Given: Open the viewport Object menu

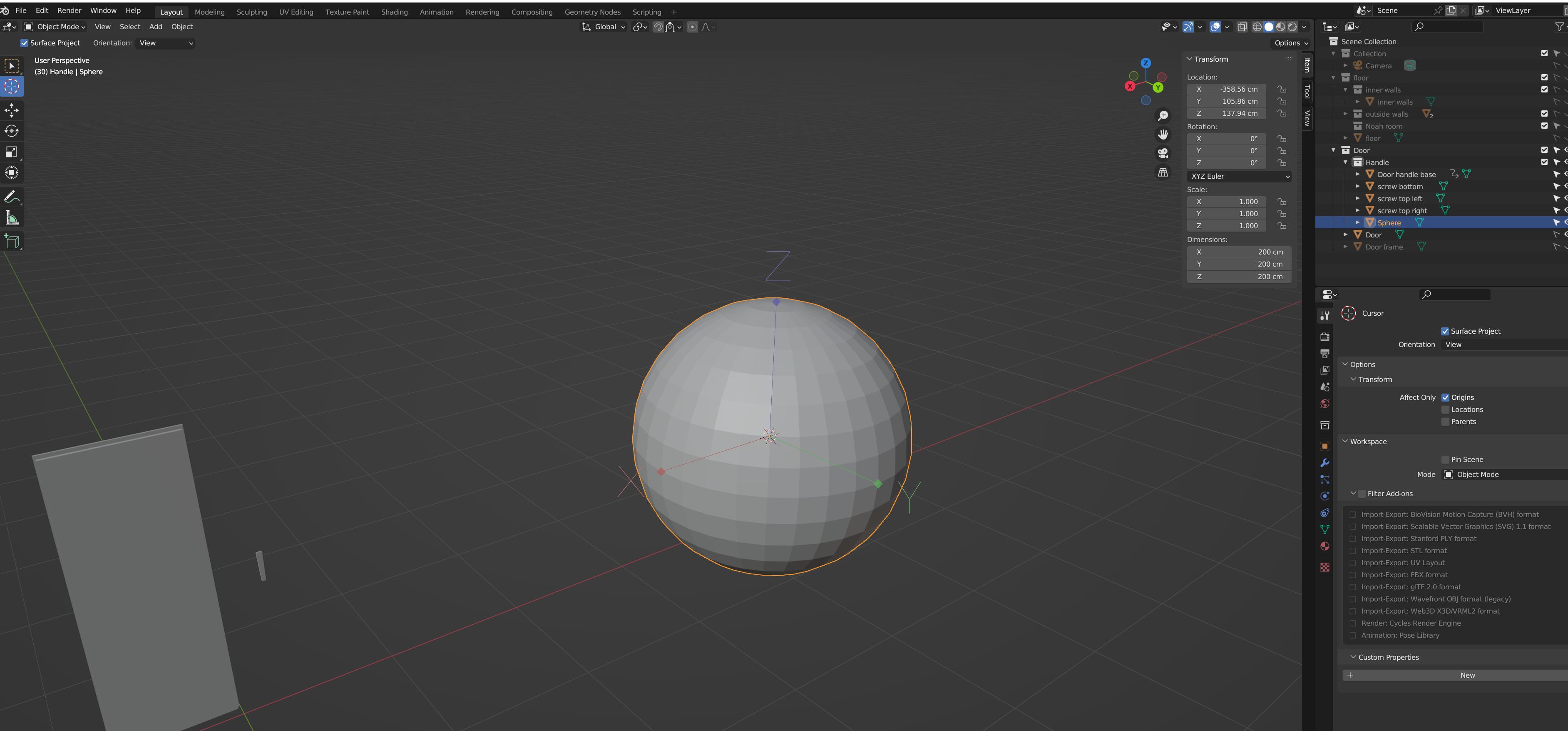Looking at the screenshot, I should tap(181, 27).
